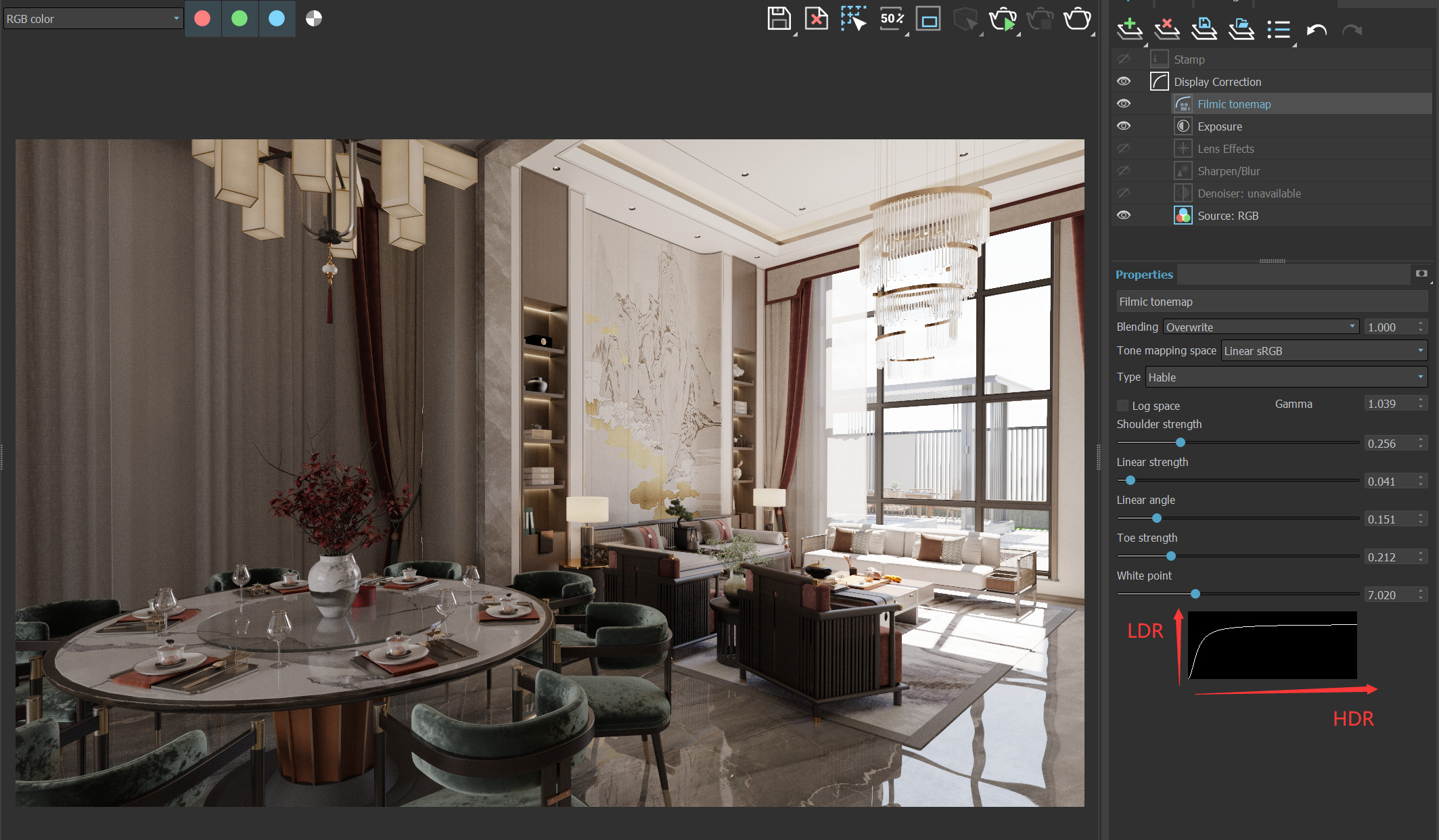Screen dimensions: 1439x840
Task: Click the redo arrow icon
Action: 1352,30
